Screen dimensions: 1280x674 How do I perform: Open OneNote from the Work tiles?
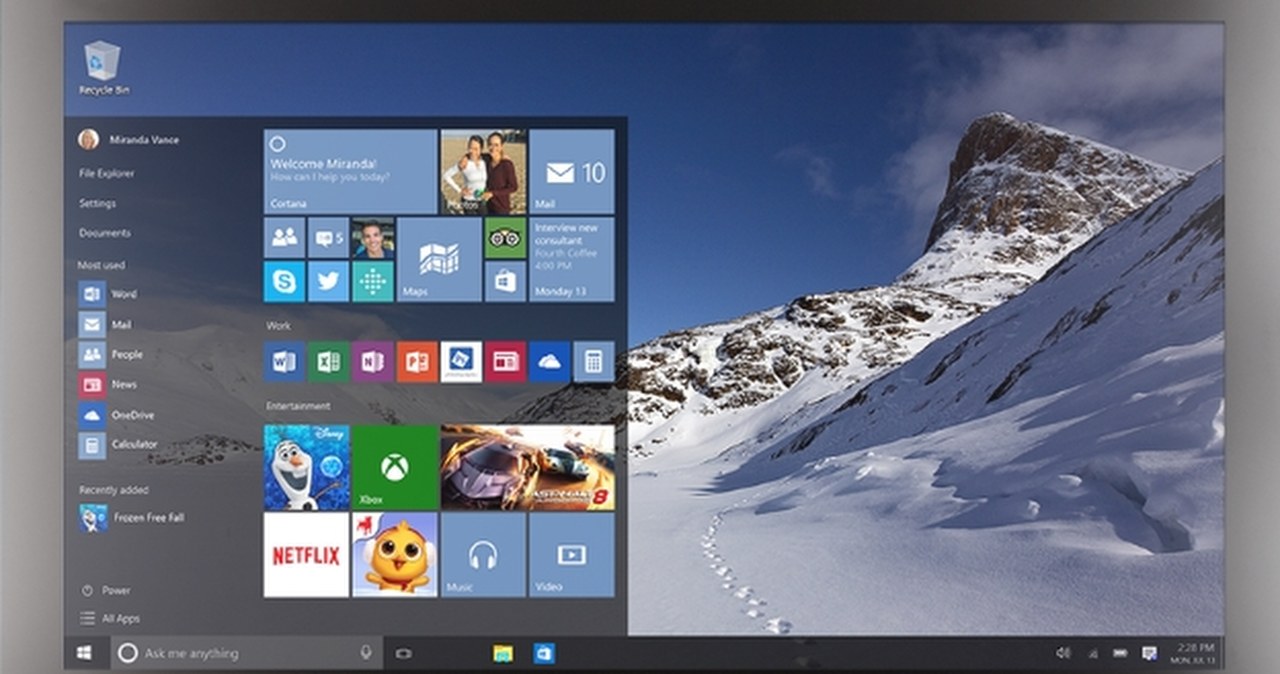click(373, 360)
